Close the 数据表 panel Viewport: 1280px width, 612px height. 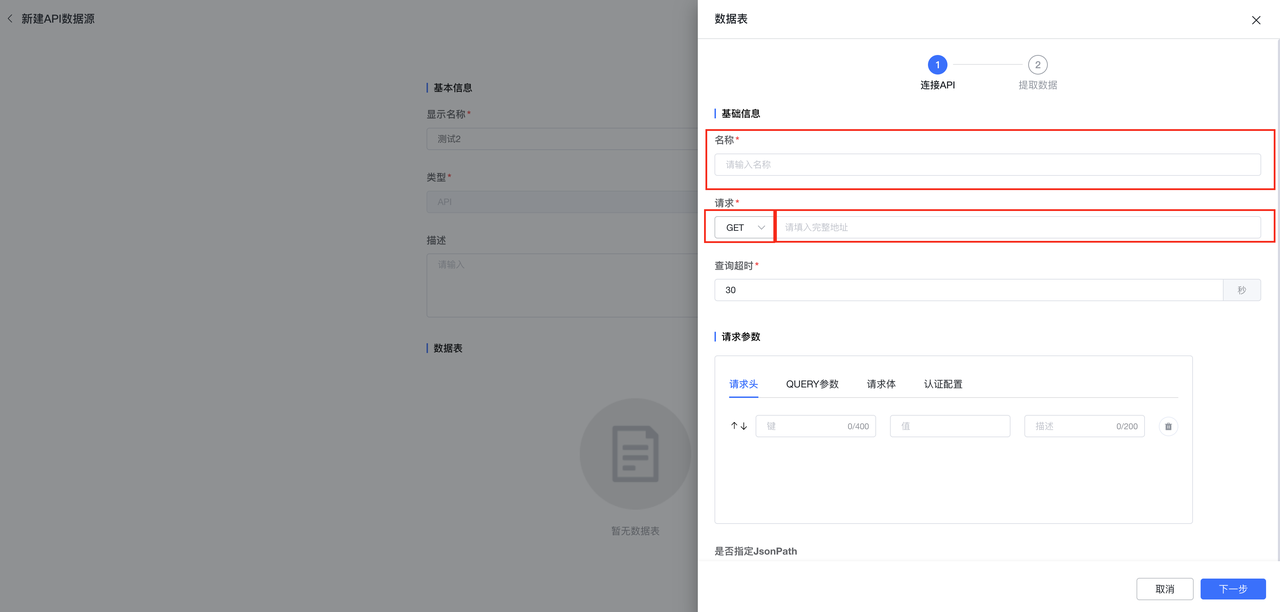1256,20
